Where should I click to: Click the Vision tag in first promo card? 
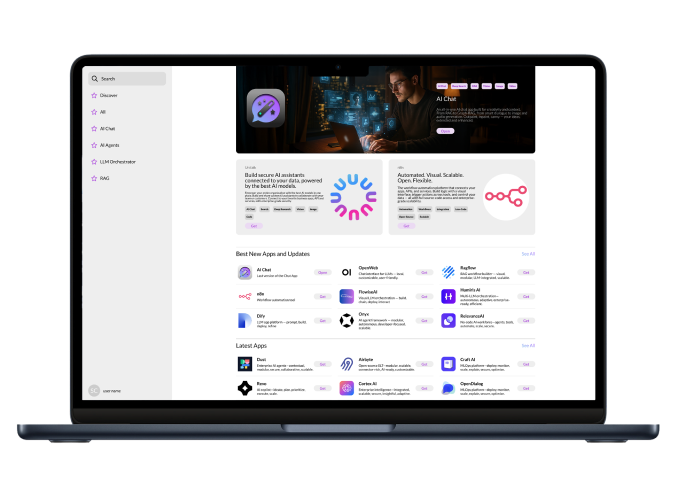click(x=300, y=209)
